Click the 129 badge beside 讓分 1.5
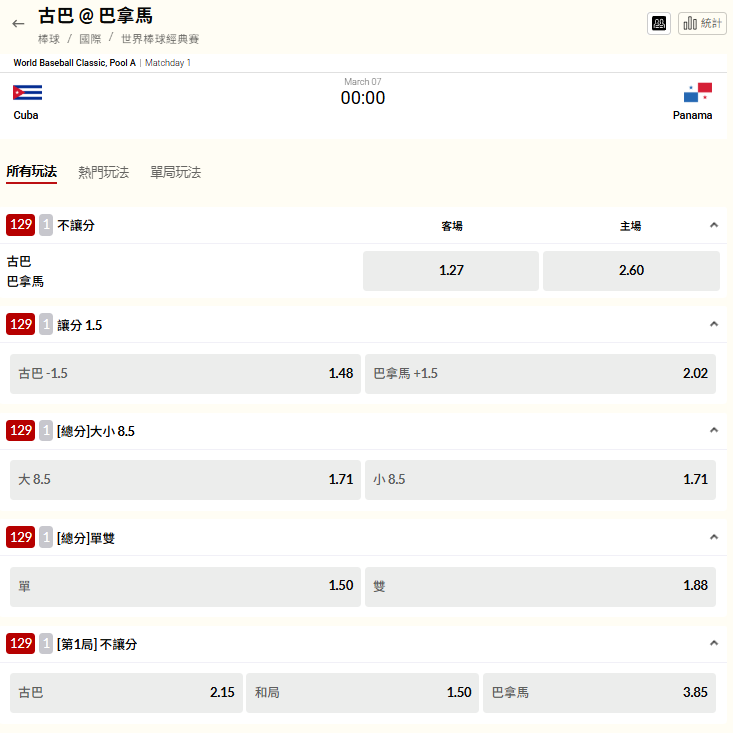This screenshot has width=733, height=733. (20, 324)
